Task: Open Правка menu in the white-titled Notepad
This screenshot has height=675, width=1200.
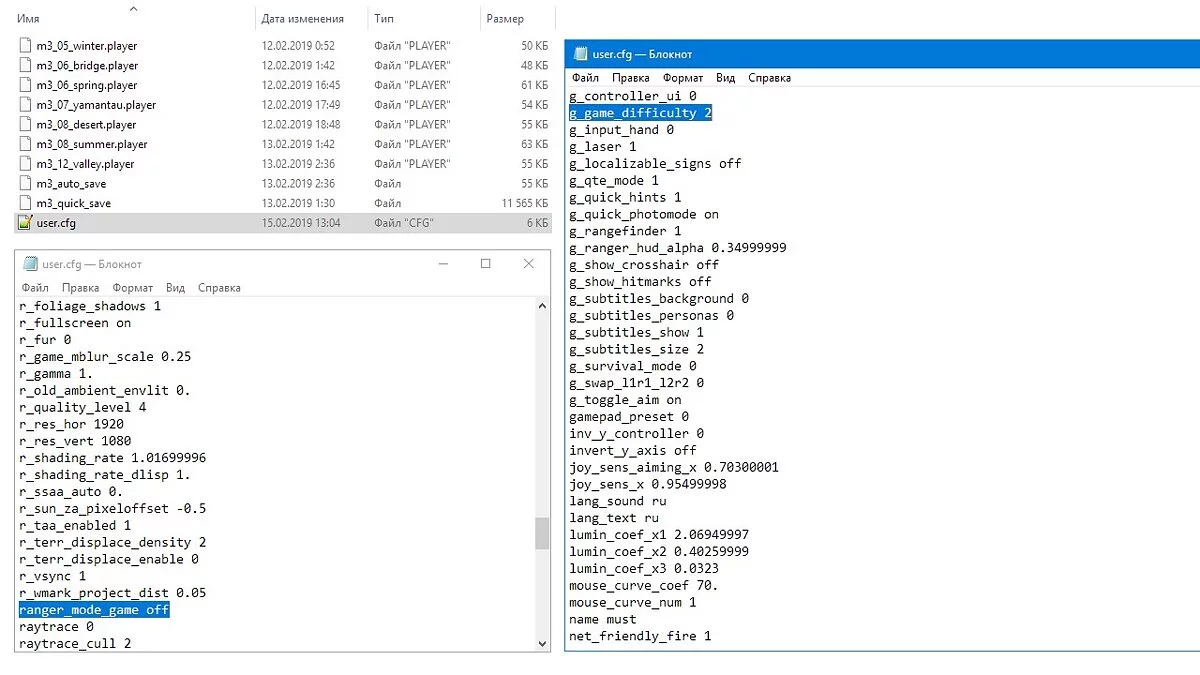Action: click(81, 288)
